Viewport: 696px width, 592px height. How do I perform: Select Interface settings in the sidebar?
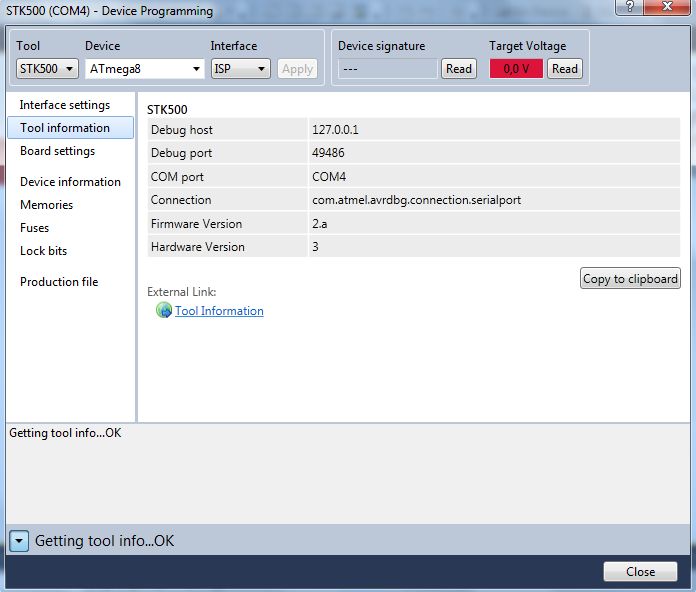(x=65, y=105)
